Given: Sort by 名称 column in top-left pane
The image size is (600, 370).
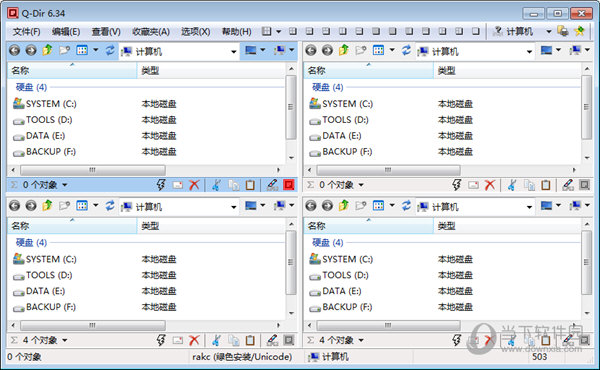Looking at the screenshot, I should [72, 71].
